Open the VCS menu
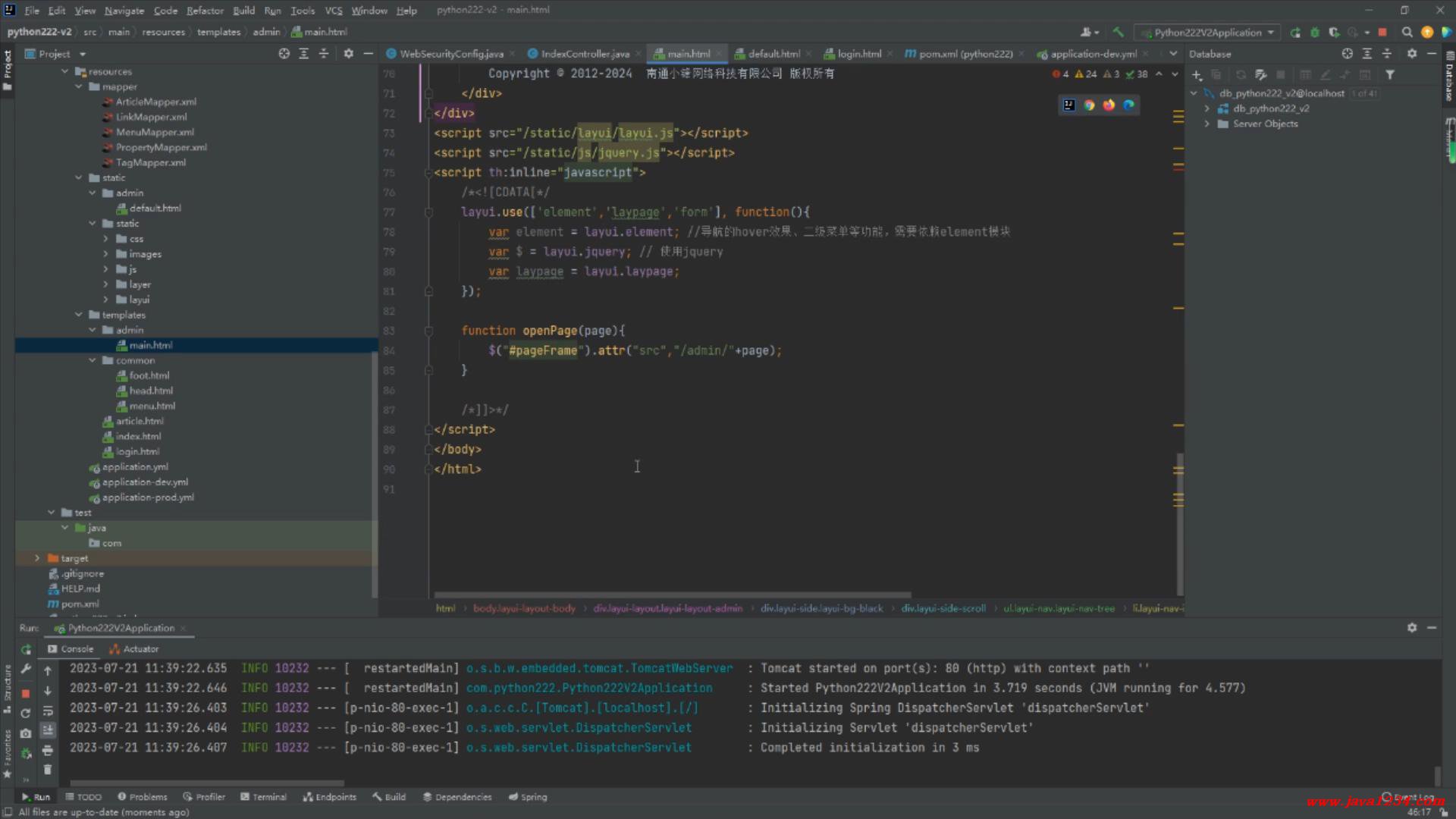1456x819 pixels. point(334,11)
